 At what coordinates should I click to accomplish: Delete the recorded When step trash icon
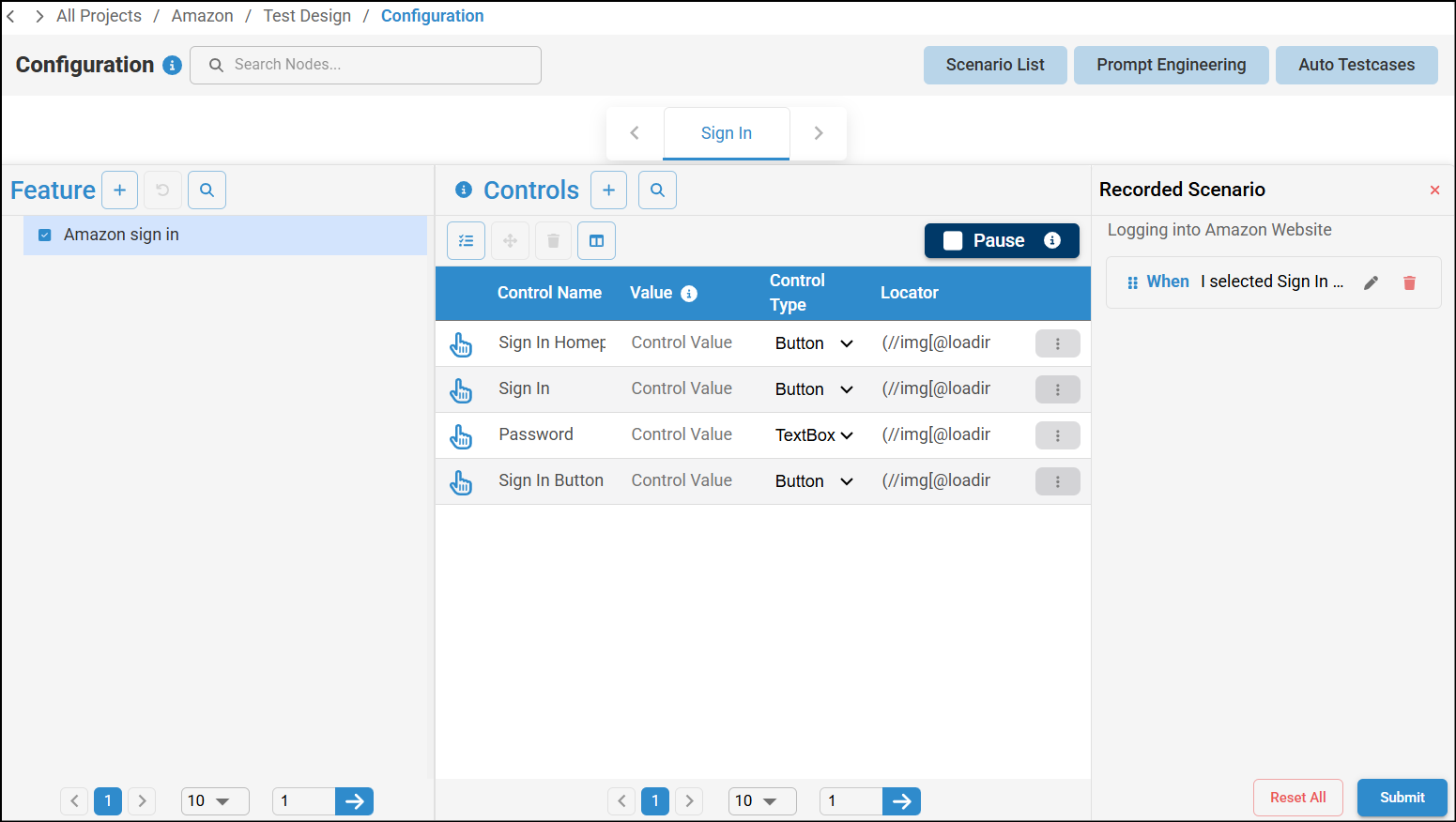click(x=1409, y=282)
